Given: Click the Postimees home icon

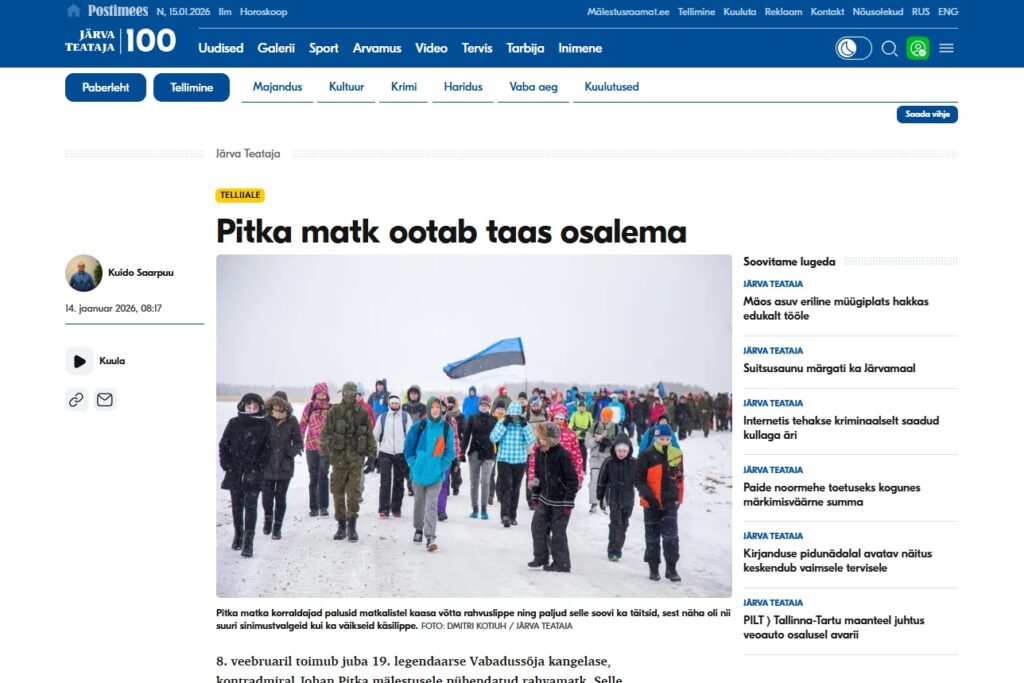Looking at the screenshot, I should (x=73, y=11).
